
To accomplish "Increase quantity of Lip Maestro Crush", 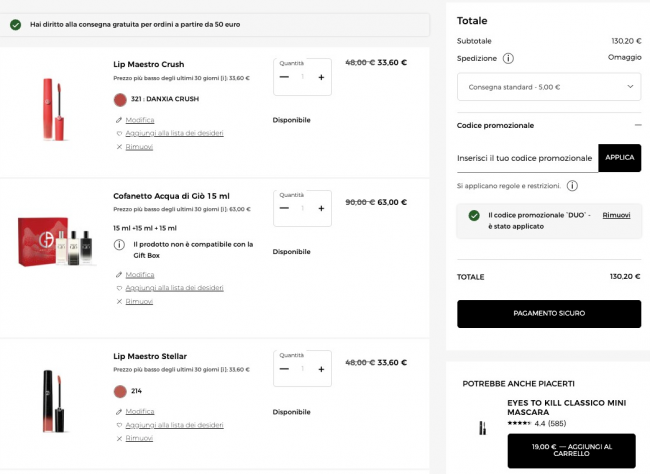I will tap(321, 77).
